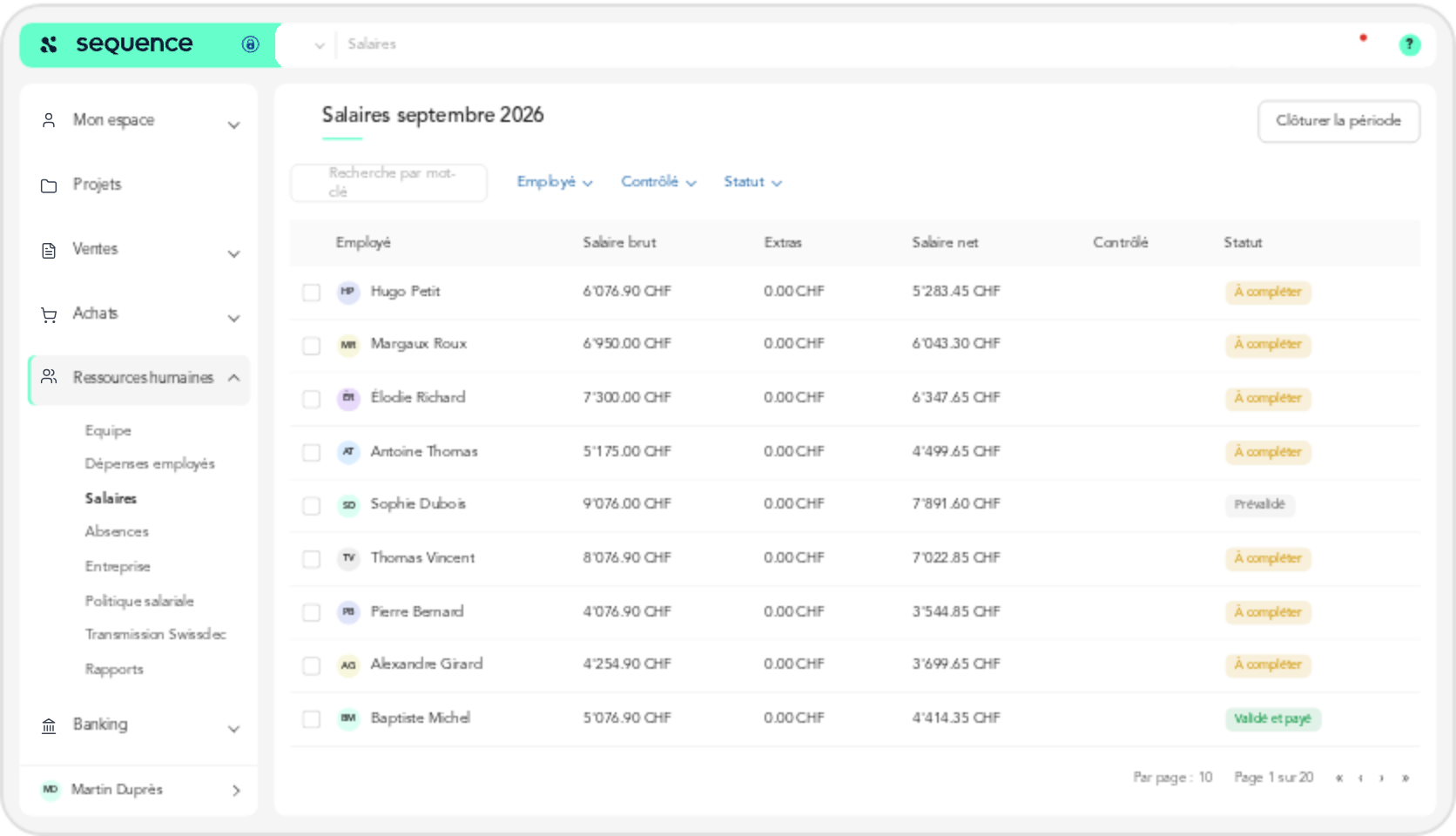1456x836 pixels.
Task: Click Sophie Dubois's SD avatar
Action: coord(348,505)
